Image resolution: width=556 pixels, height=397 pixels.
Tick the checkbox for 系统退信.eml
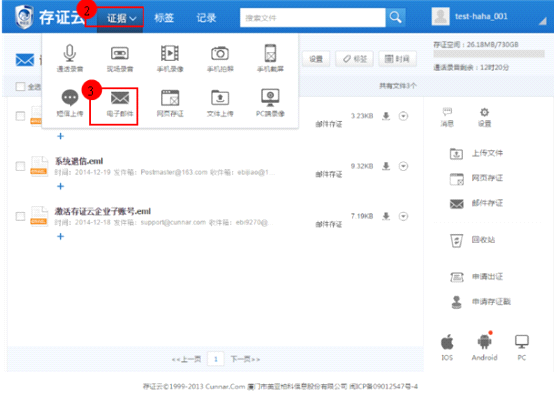point(20,166)
